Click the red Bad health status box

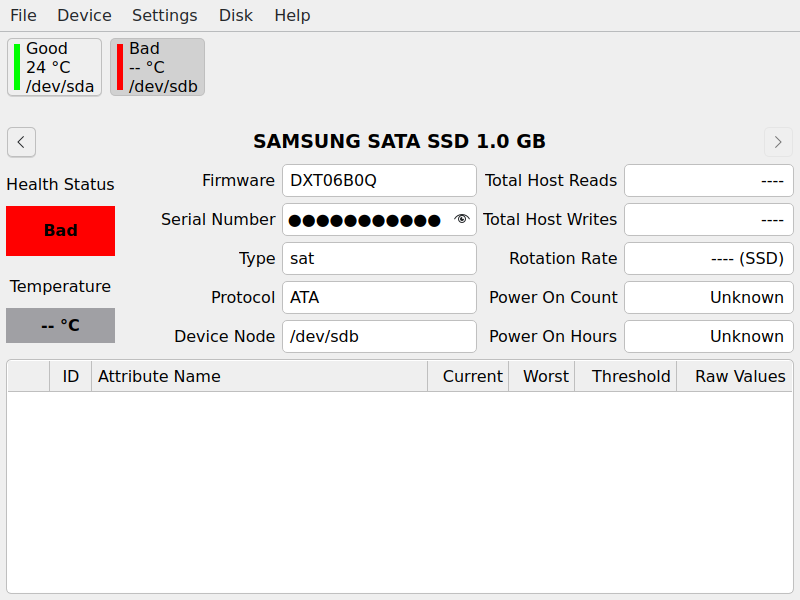click(x=60, y=231)
